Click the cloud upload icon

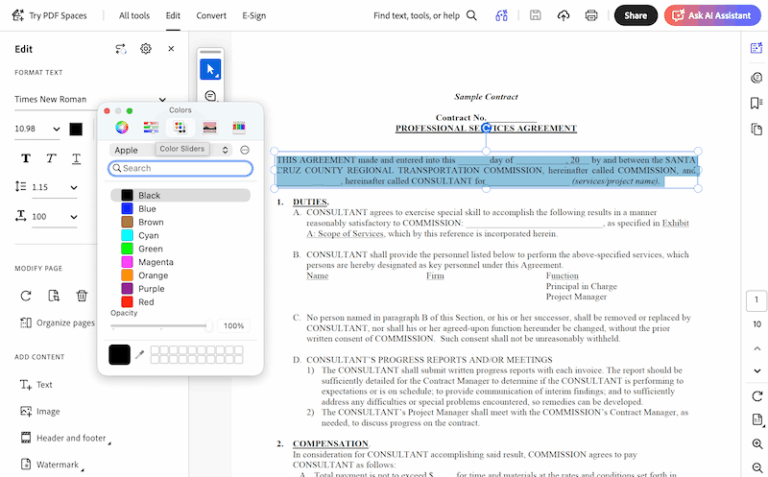[563, 16]
